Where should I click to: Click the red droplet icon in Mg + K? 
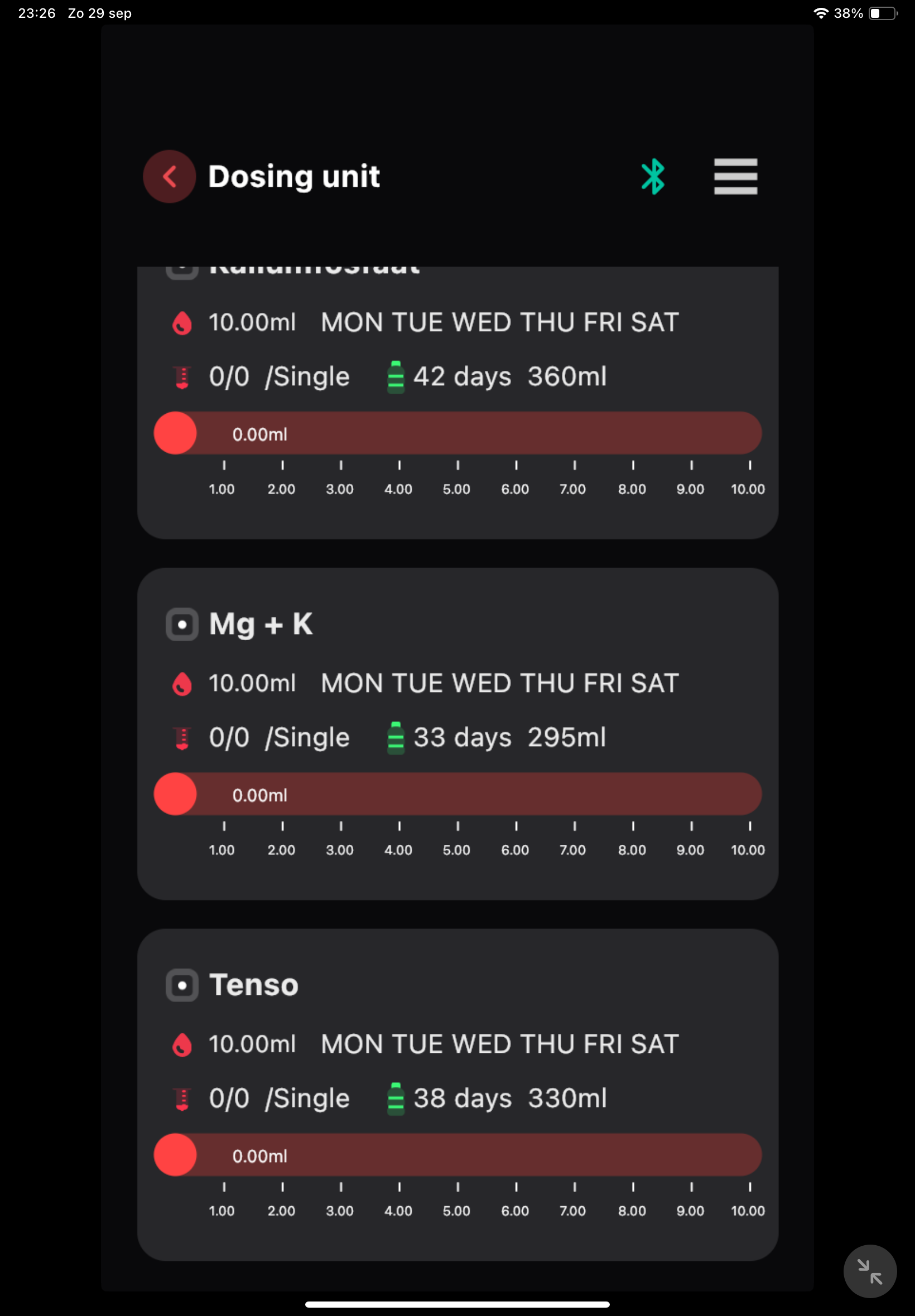pos(182,684)
